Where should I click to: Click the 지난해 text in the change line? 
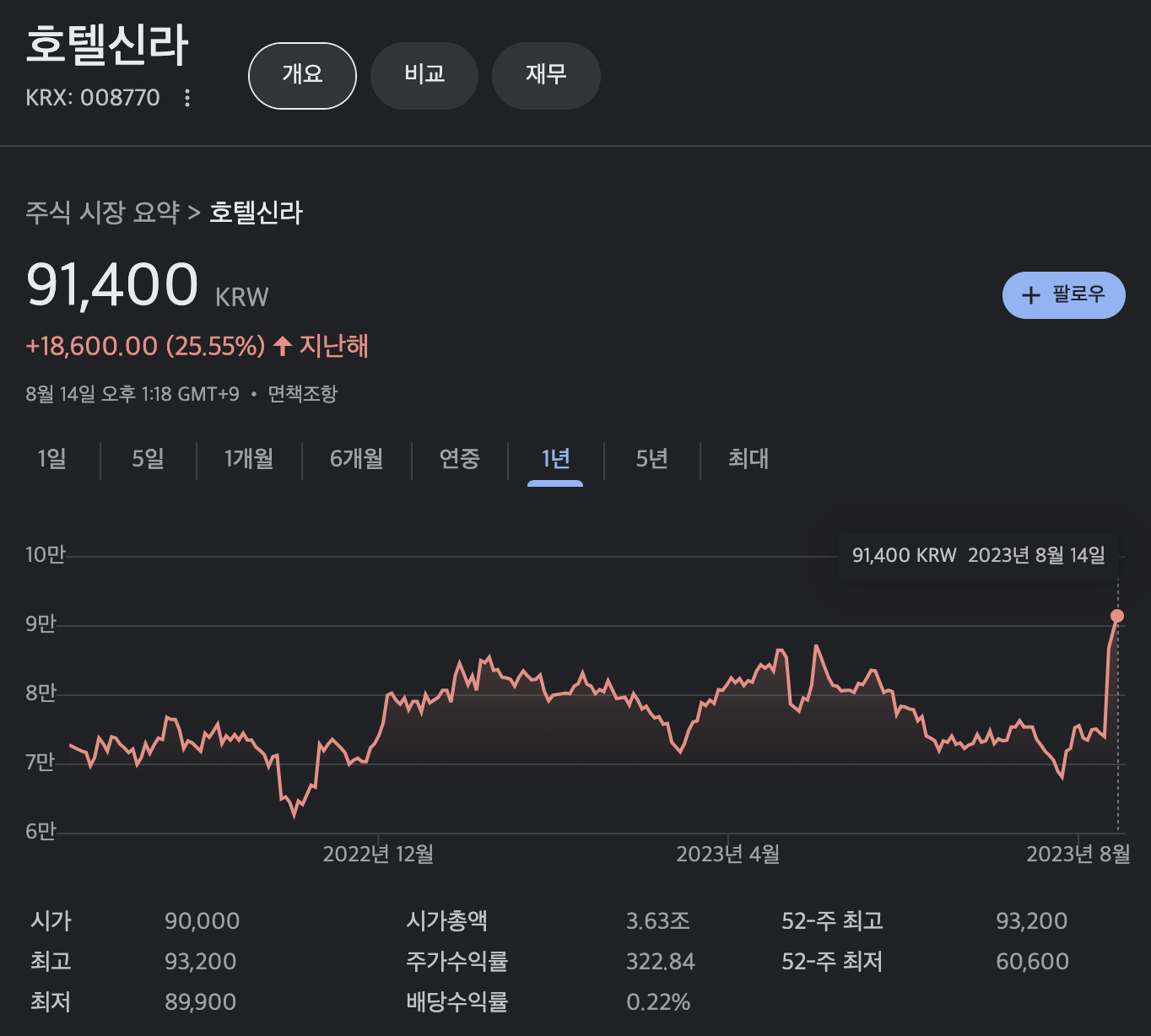[334, 346]
